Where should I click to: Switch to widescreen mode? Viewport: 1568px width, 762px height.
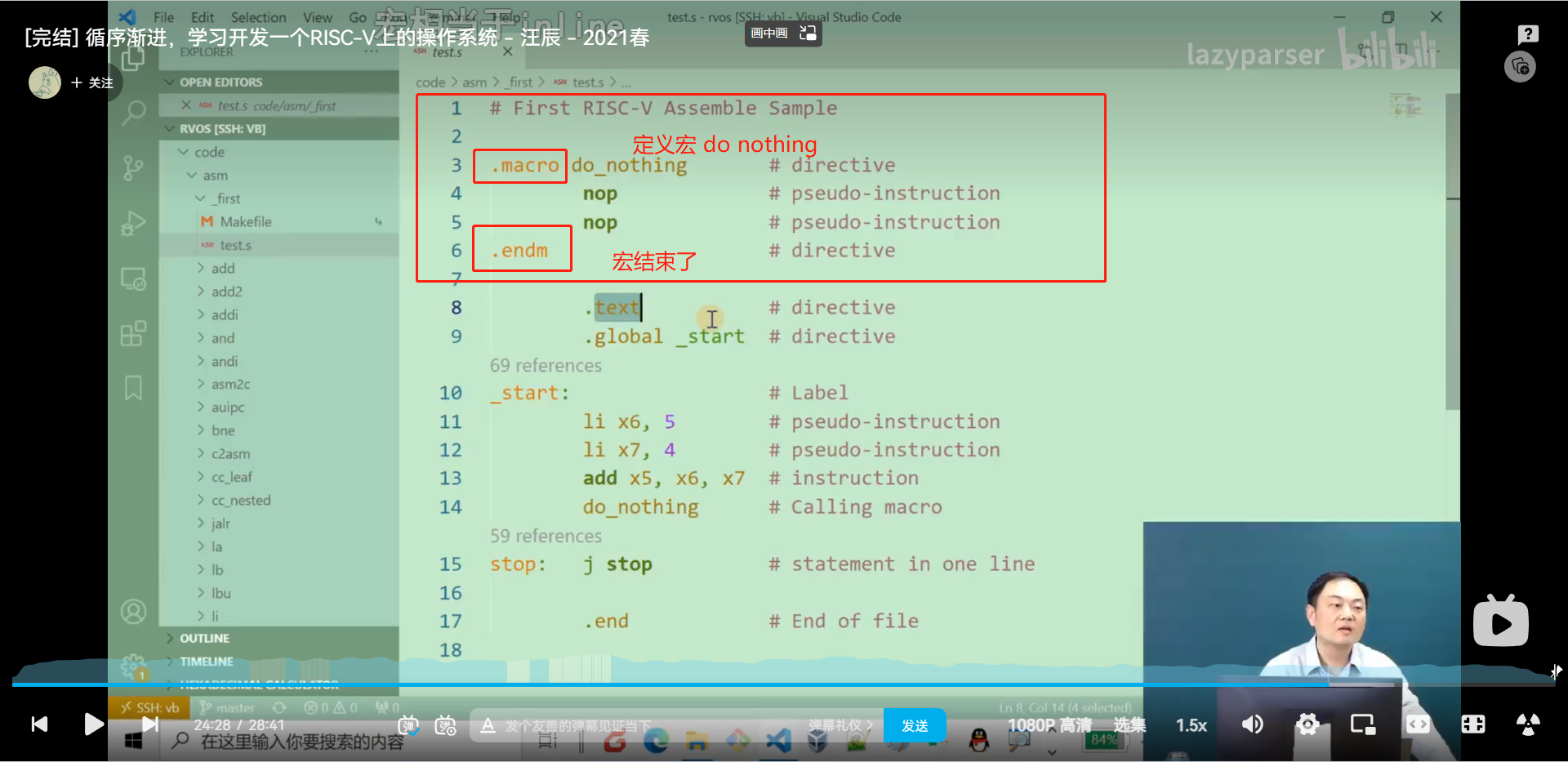(x=1418, y=724)
